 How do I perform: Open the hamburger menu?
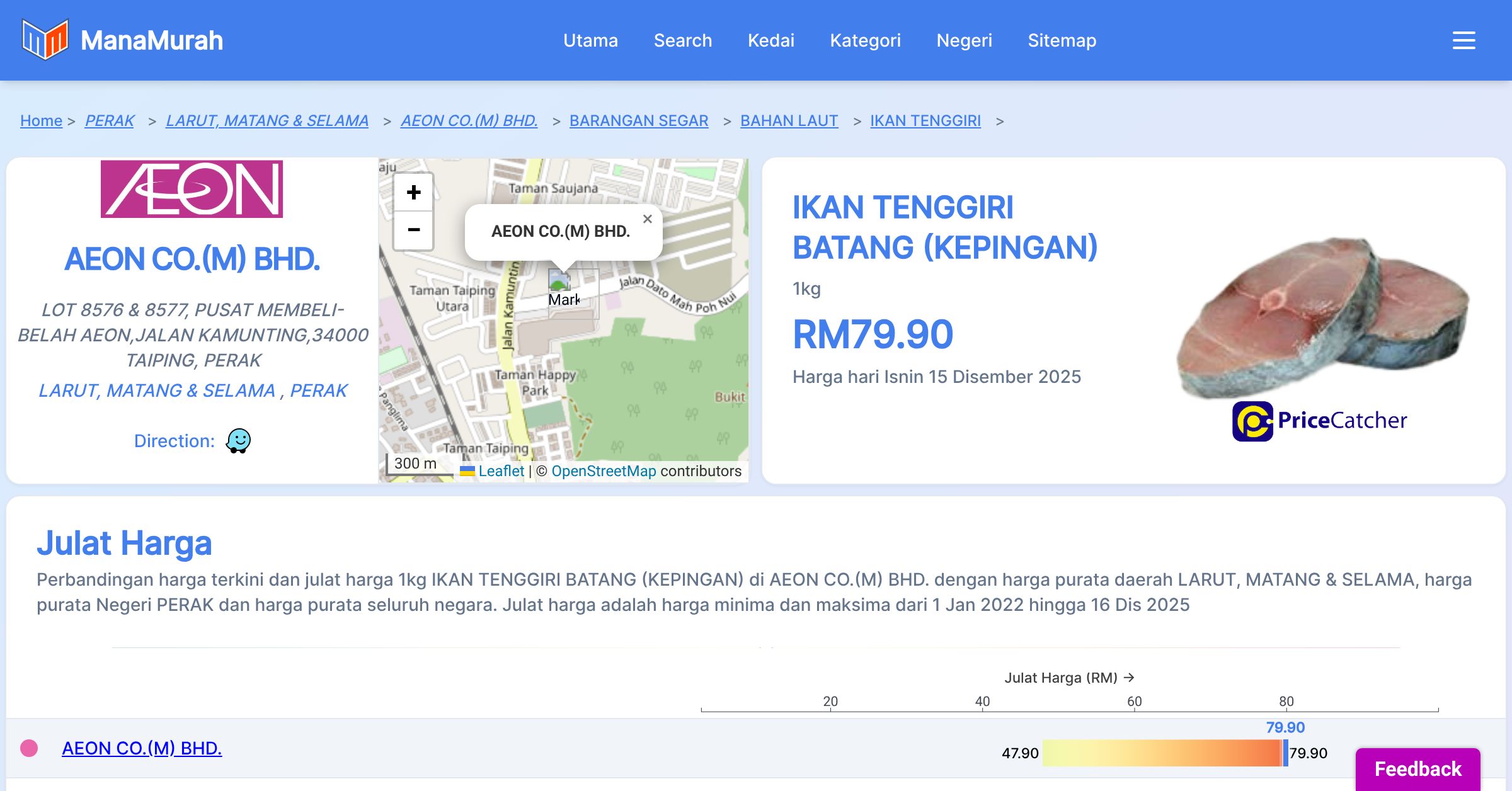1463,40
